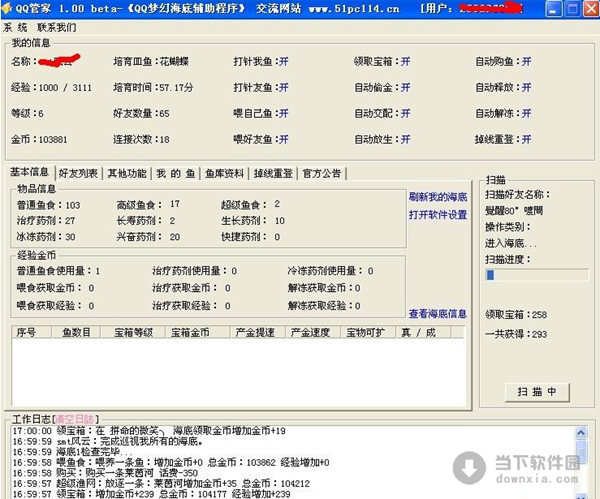
Task: Switch to the 掉线重登 tab
Action: 273,174
